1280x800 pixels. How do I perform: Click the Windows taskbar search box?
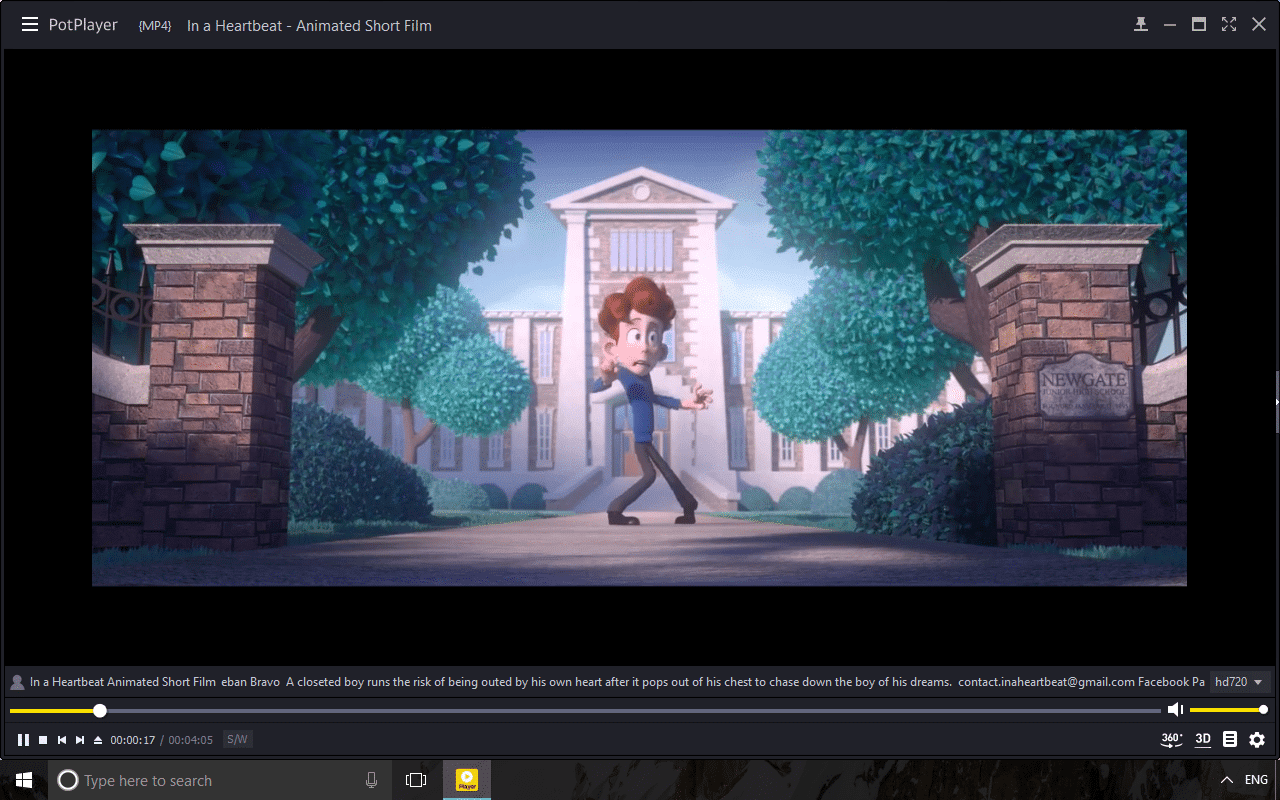(220, 780)
